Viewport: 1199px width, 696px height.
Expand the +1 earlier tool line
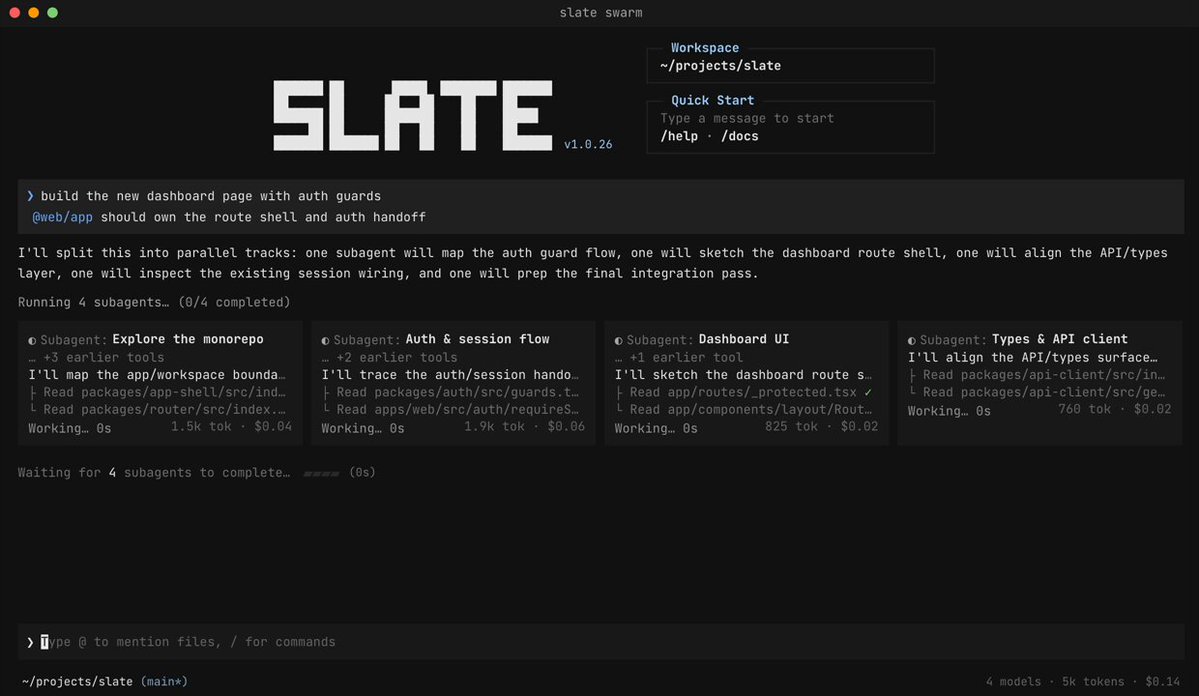coord(678,357)
